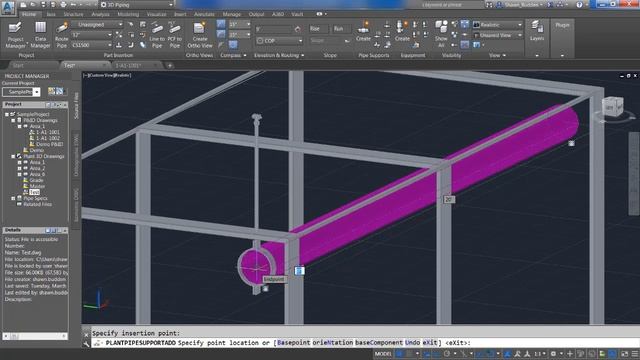Toggle the Rise slope button
640x360 pixels.
(318, 29)
